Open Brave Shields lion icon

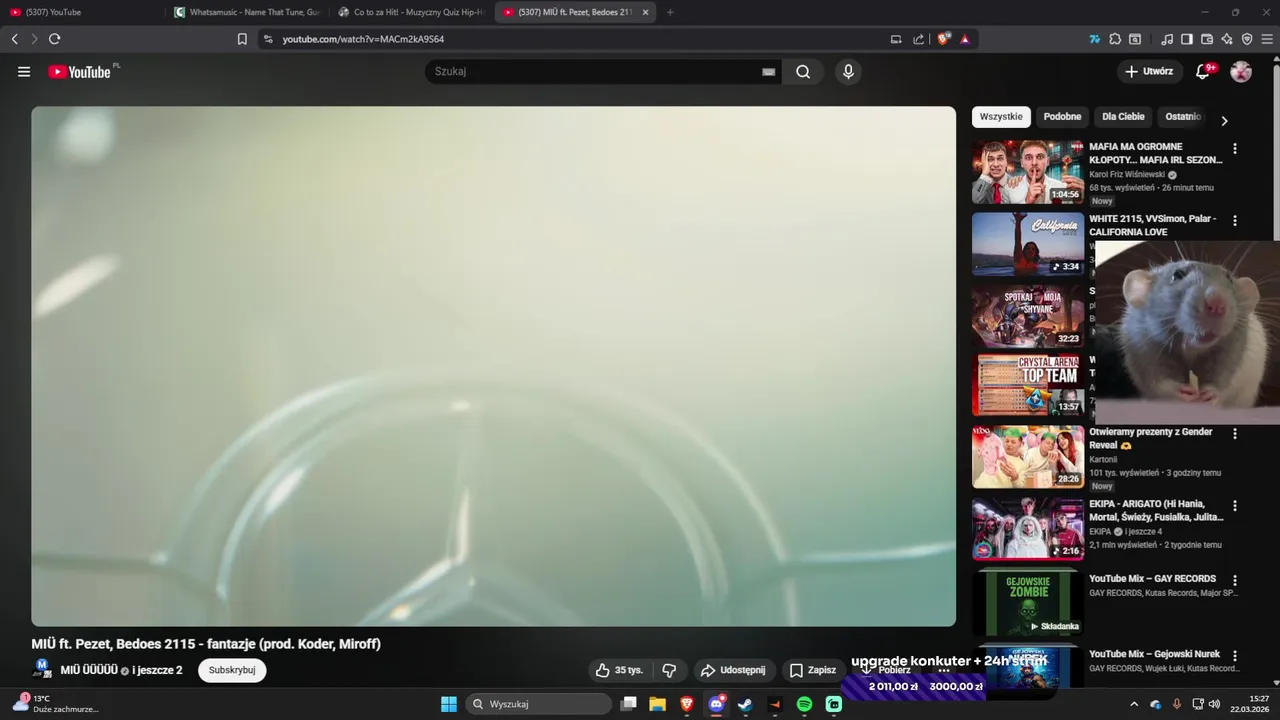pyautogui.click(x=943, y=39)
